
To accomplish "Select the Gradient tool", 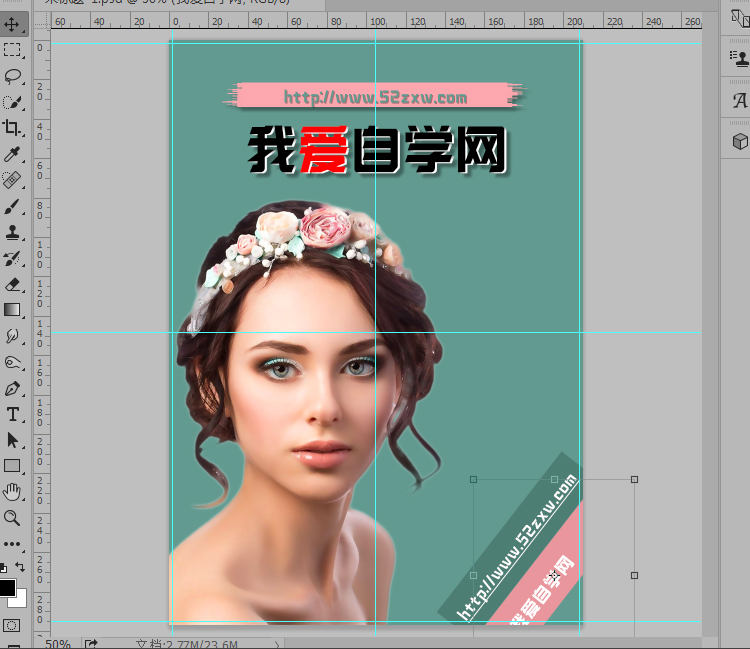I will 12,310.
